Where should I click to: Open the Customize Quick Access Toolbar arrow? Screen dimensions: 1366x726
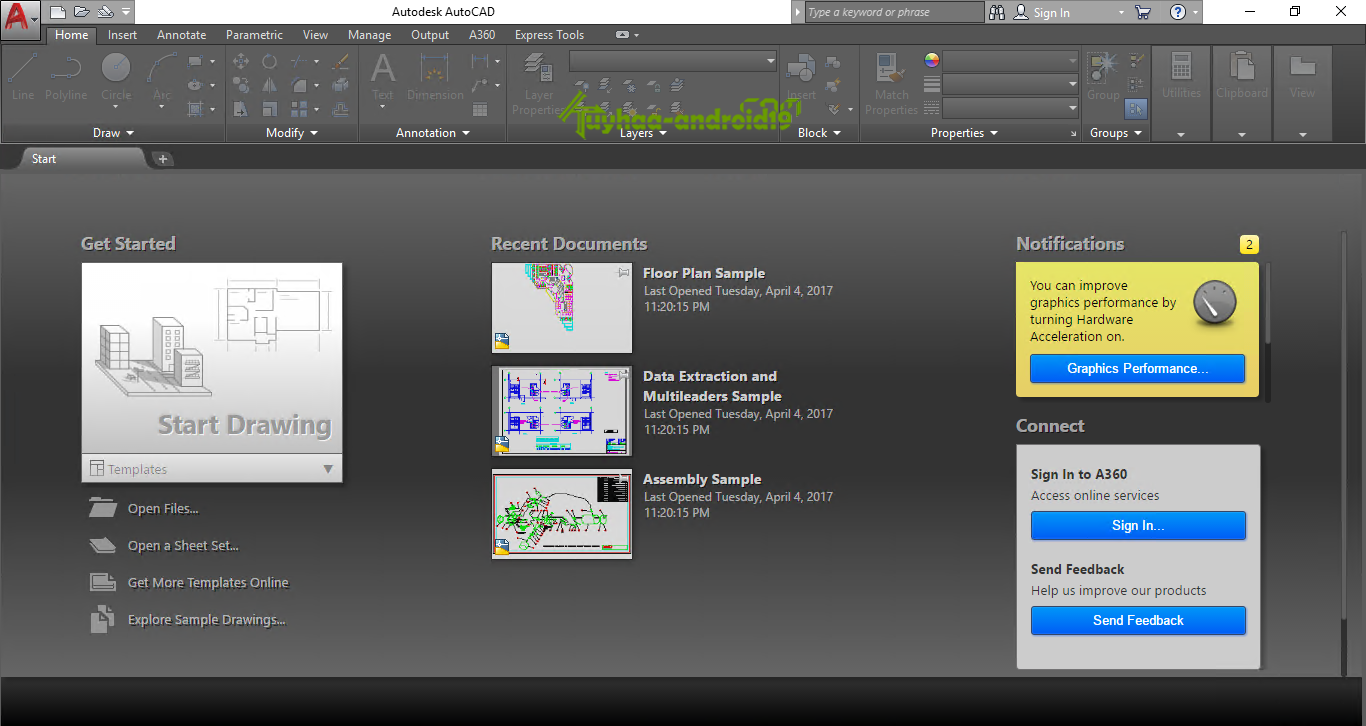(126, 12)
